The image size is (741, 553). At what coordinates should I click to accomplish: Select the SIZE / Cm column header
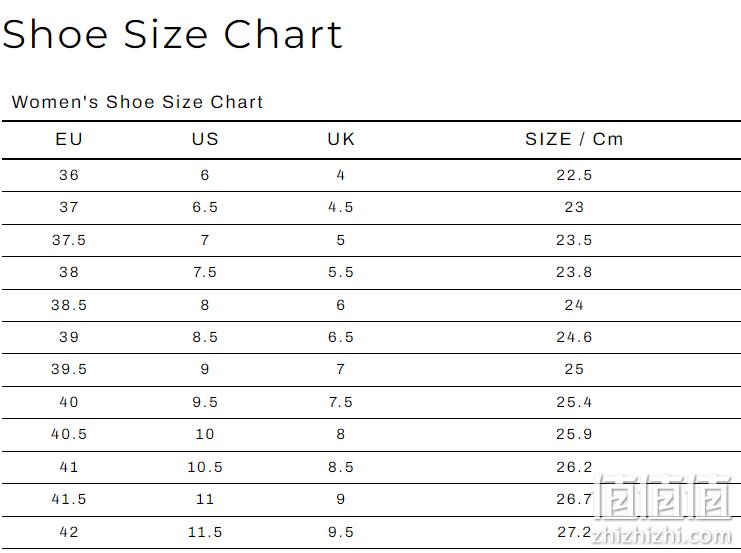point(574,139)
